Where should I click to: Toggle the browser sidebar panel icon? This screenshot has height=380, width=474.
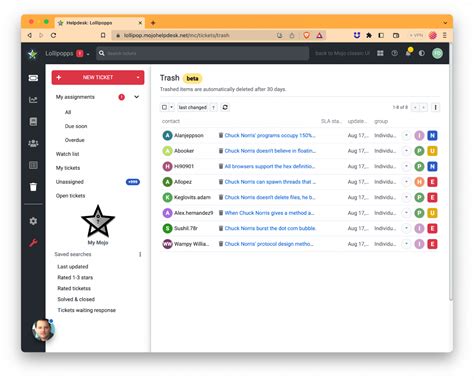381,35
